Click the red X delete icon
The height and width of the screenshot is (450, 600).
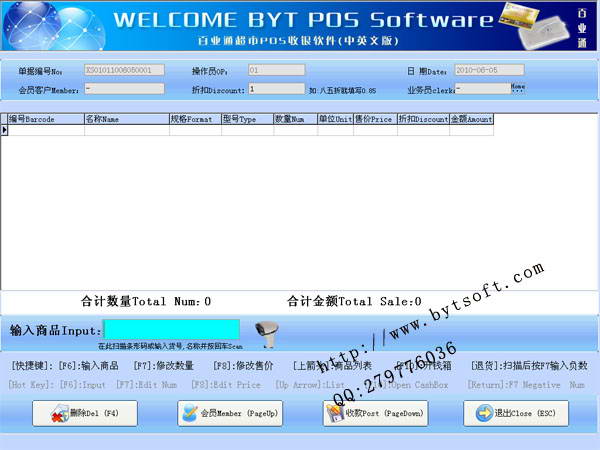pyautogui.click(x=59, y=414)
